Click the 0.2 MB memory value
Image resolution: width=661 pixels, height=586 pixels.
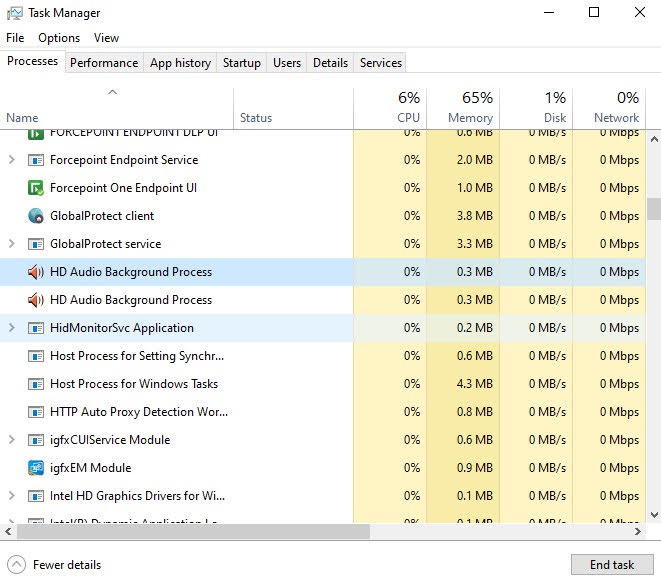pyautogui.click(x=475, y=328)
